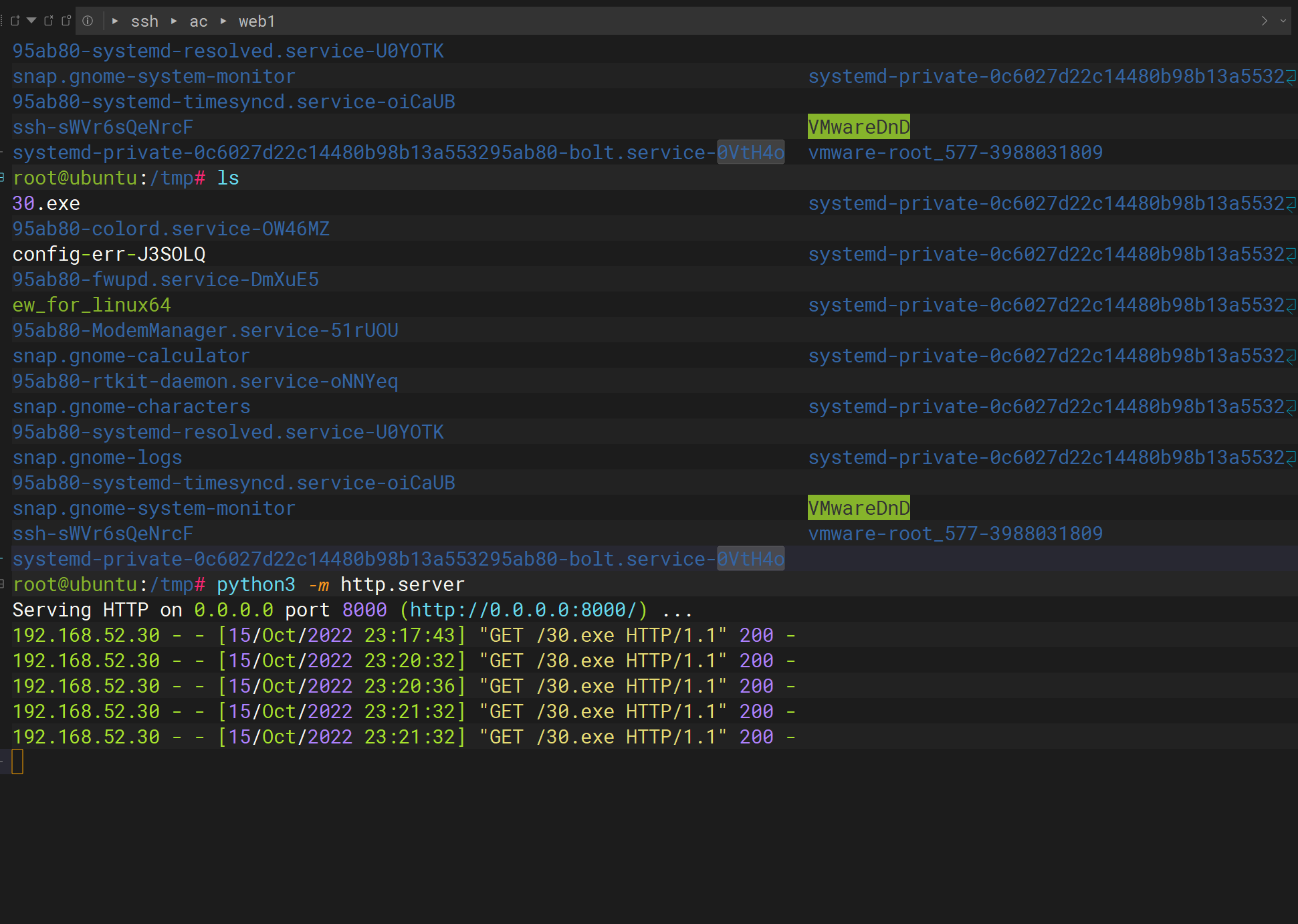The height and width of the screenshot is (924, 1298).
Task: Select the ac breadcrumb item
Action: (x=199, y=21)
